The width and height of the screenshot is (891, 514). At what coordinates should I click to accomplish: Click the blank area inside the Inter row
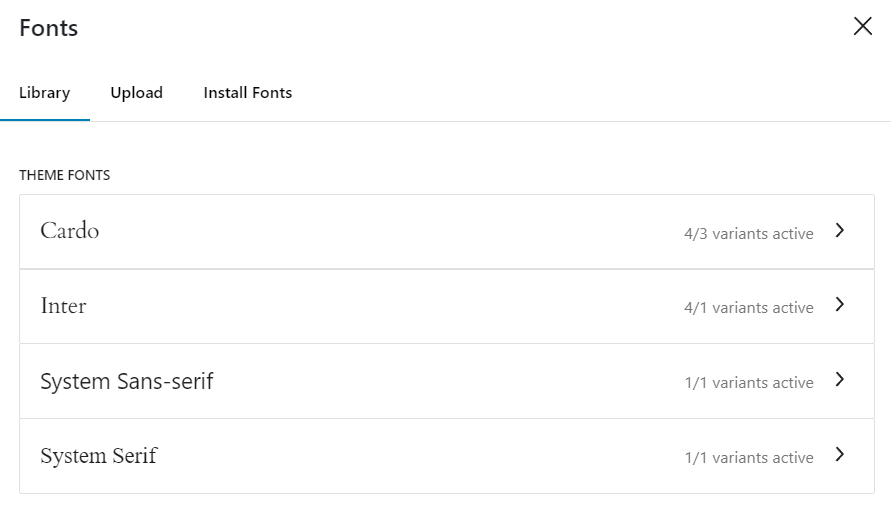coord(380,306)
